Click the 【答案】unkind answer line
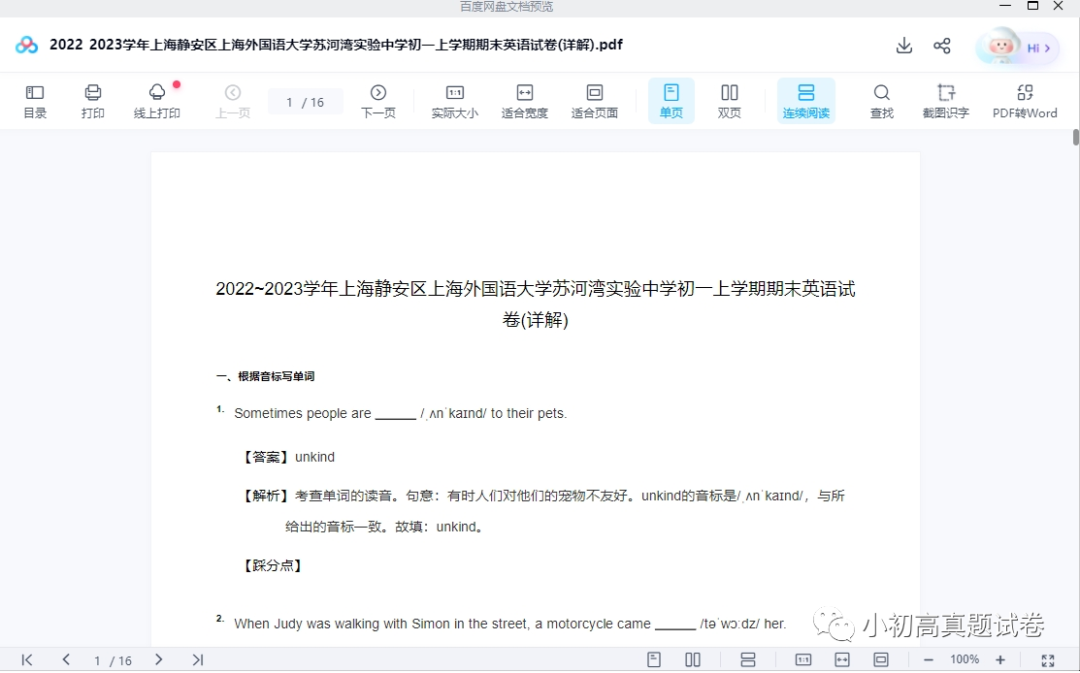Viewport: 1080px width, 673px height. point(288,457)
